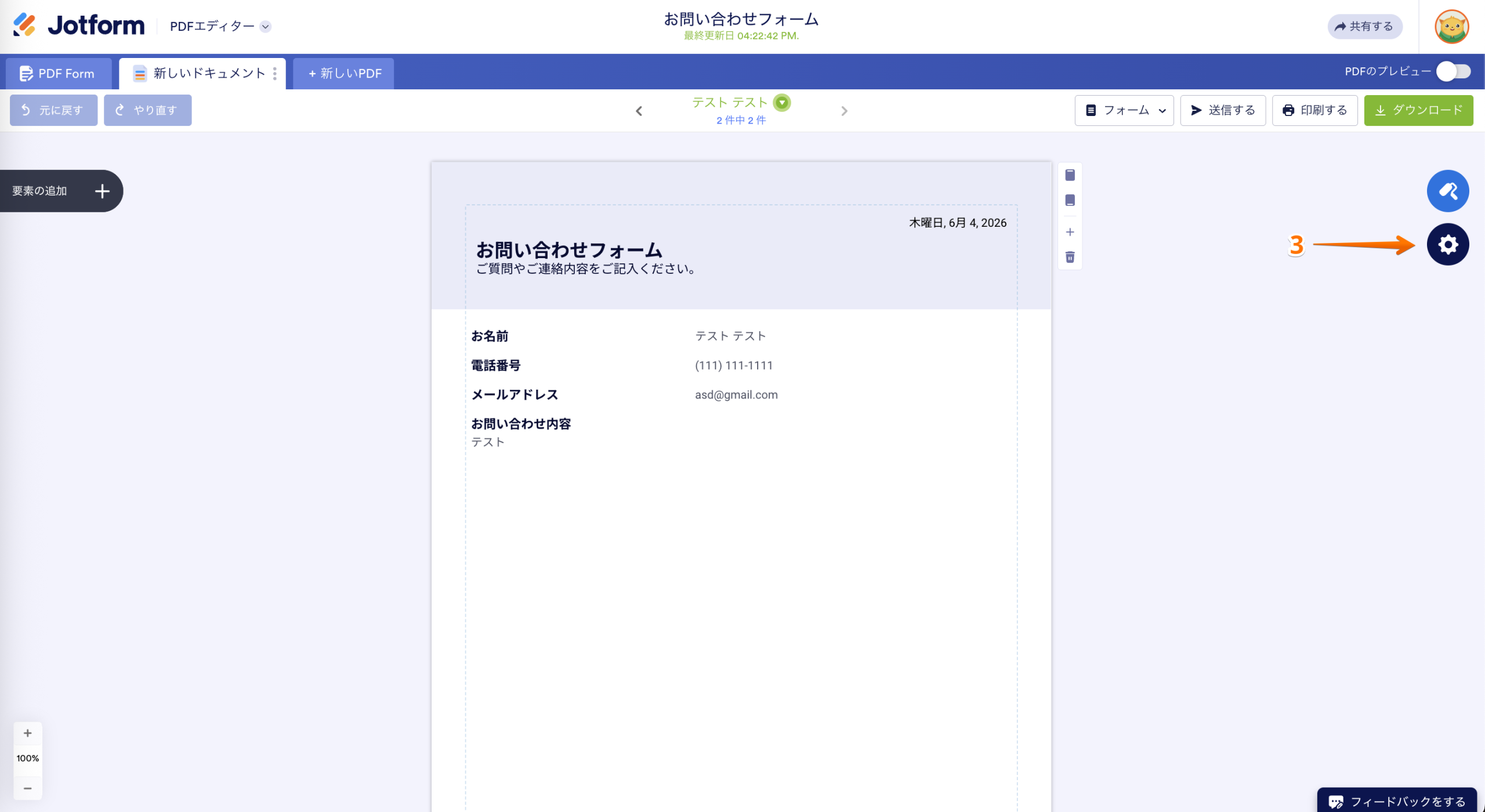Image resolution: width=1485 pixels, height=812 pixels.
Task: Click the green ダウンロード button
Action: pyautogui.click(x=1418, y=110)
